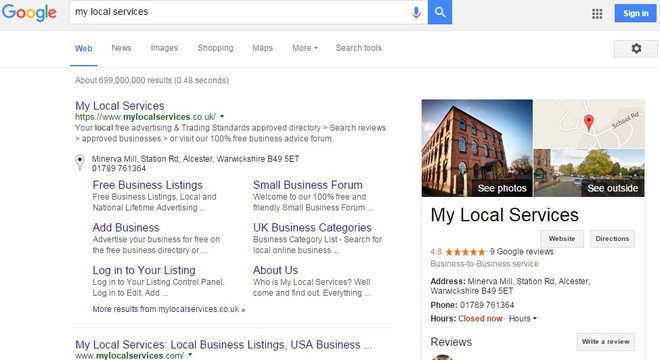660x360 pixels.
Task: Switch to the Images tab
Action: (x=164, y=48)
